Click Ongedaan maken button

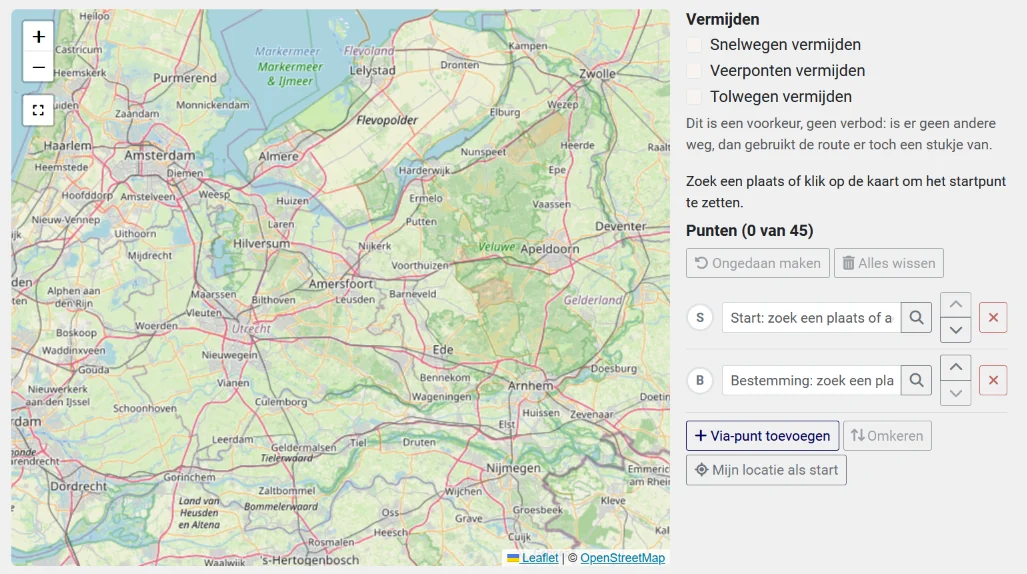pos(758,263)
